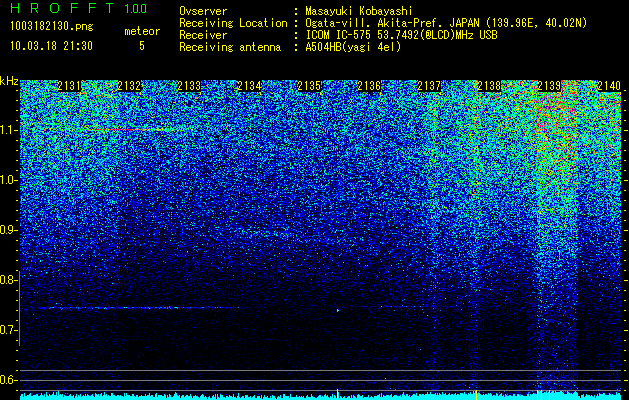Click the file name 1003182130.png

(52, 26)
